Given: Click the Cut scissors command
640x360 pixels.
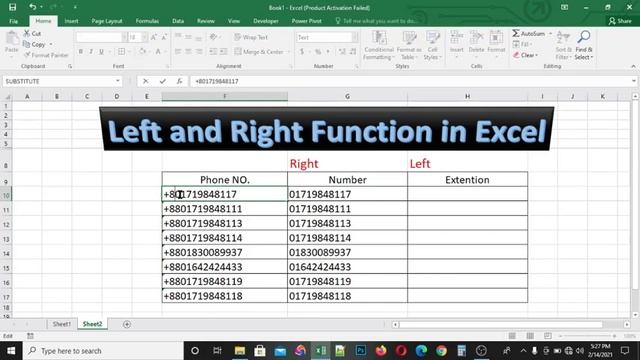Looking at the screenshot, I should coord(32,33).
